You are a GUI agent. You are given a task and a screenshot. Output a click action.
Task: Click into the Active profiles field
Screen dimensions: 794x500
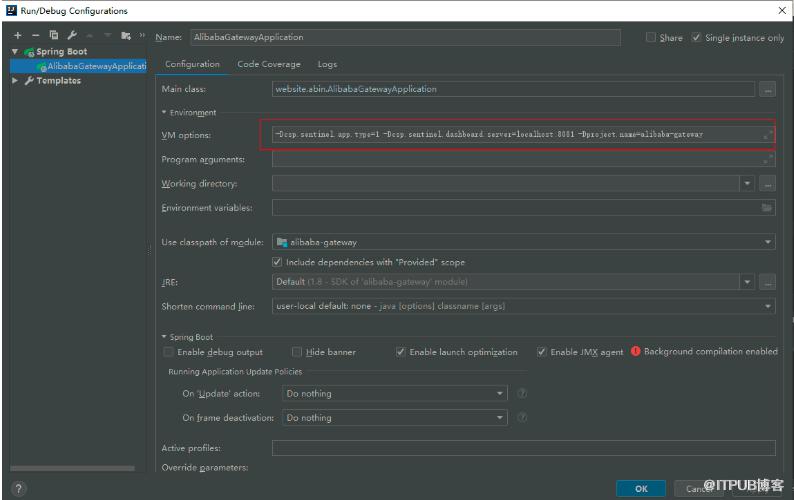[524, 448]
